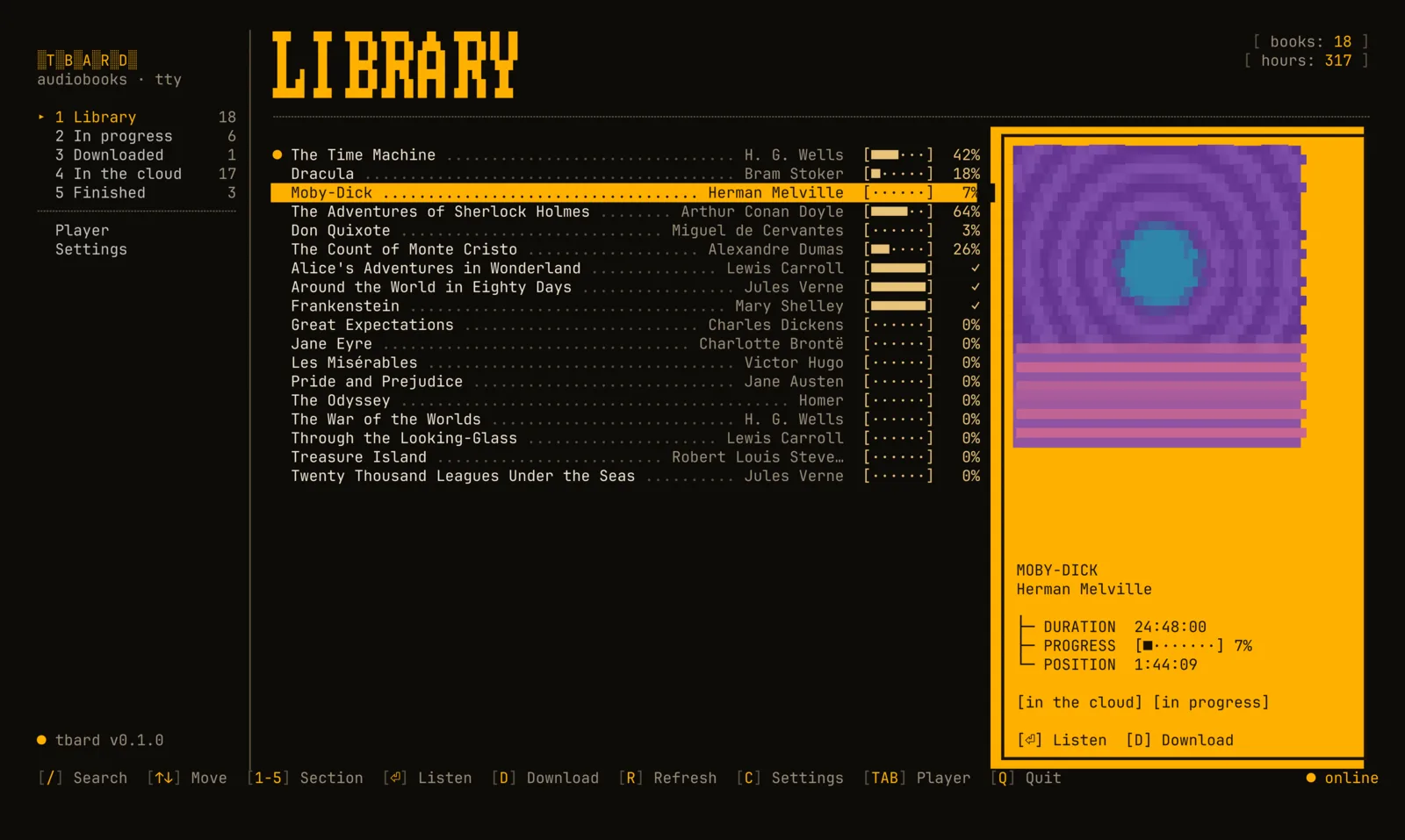Screen dimensions: 1405x840
Task: Click the 'in progress' tag
Action: (x=1211, y=702)
